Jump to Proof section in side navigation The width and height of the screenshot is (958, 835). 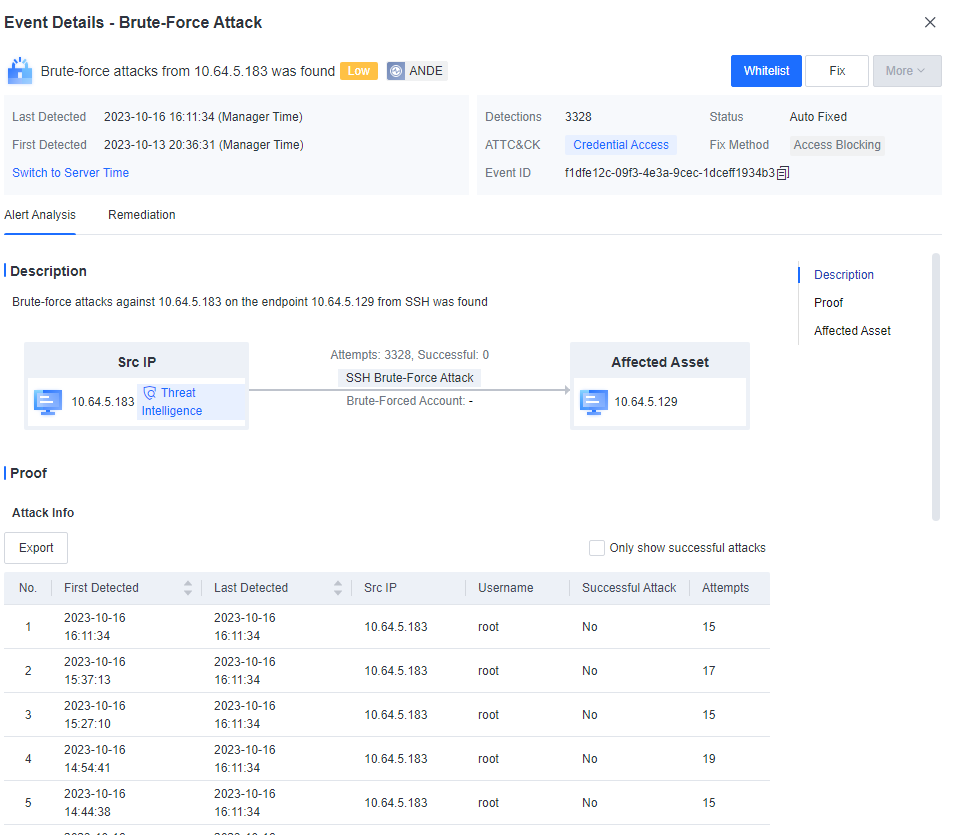point(828,303)
